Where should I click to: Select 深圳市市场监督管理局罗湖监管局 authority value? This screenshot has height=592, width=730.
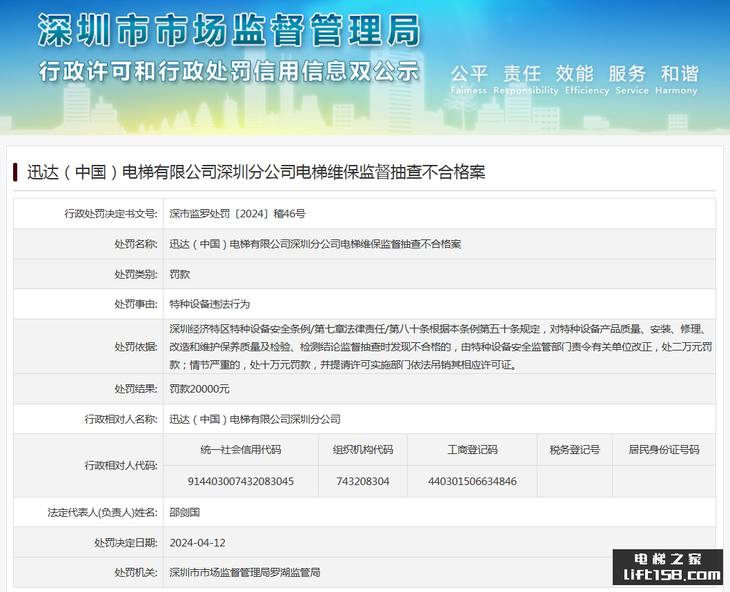[245, 572]
